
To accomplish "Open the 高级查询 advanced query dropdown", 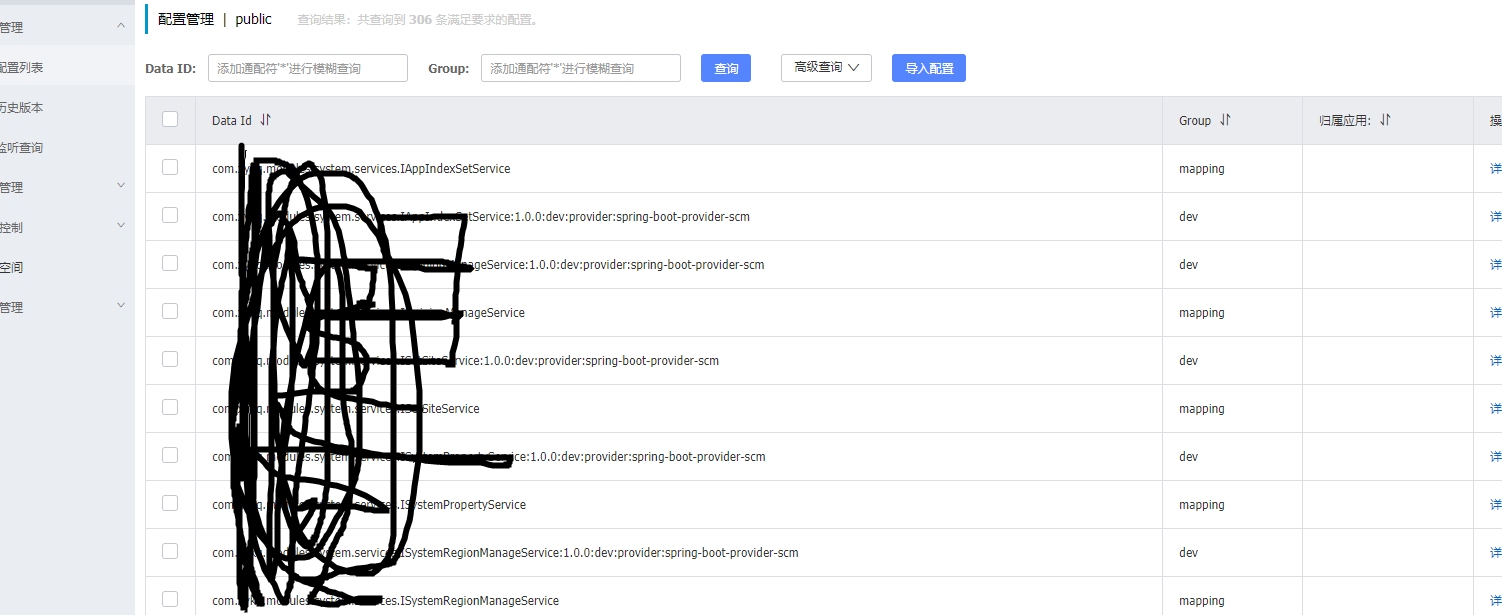I will tap(826, 68).
